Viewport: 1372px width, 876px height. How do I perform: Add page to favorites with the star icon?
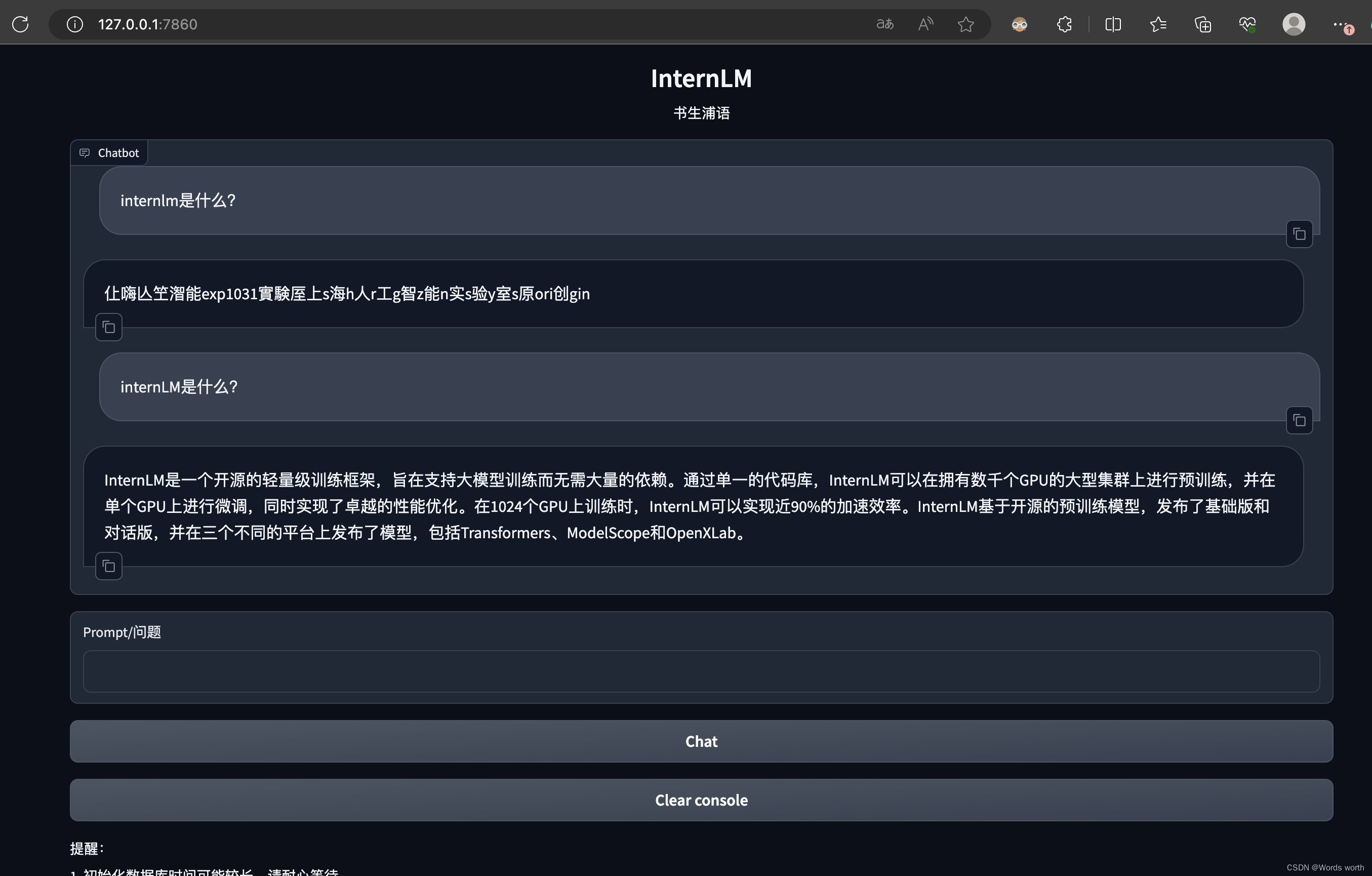(x=966, y=24)
